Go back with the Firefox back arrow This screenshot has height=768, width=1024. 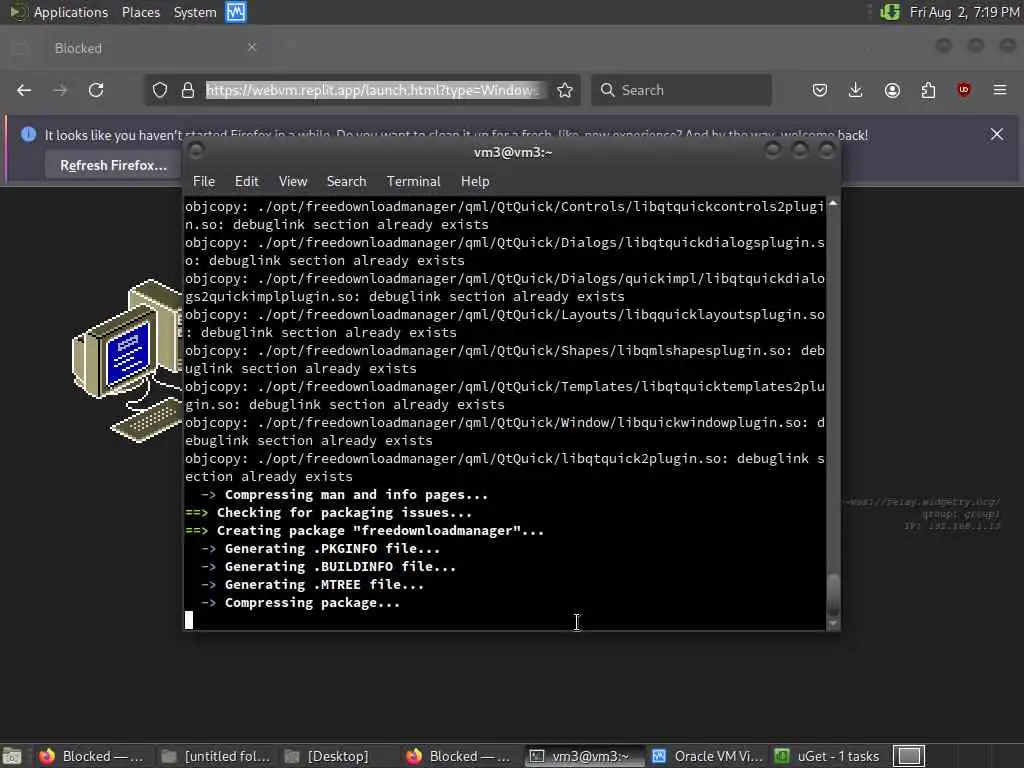click(24, 90)
